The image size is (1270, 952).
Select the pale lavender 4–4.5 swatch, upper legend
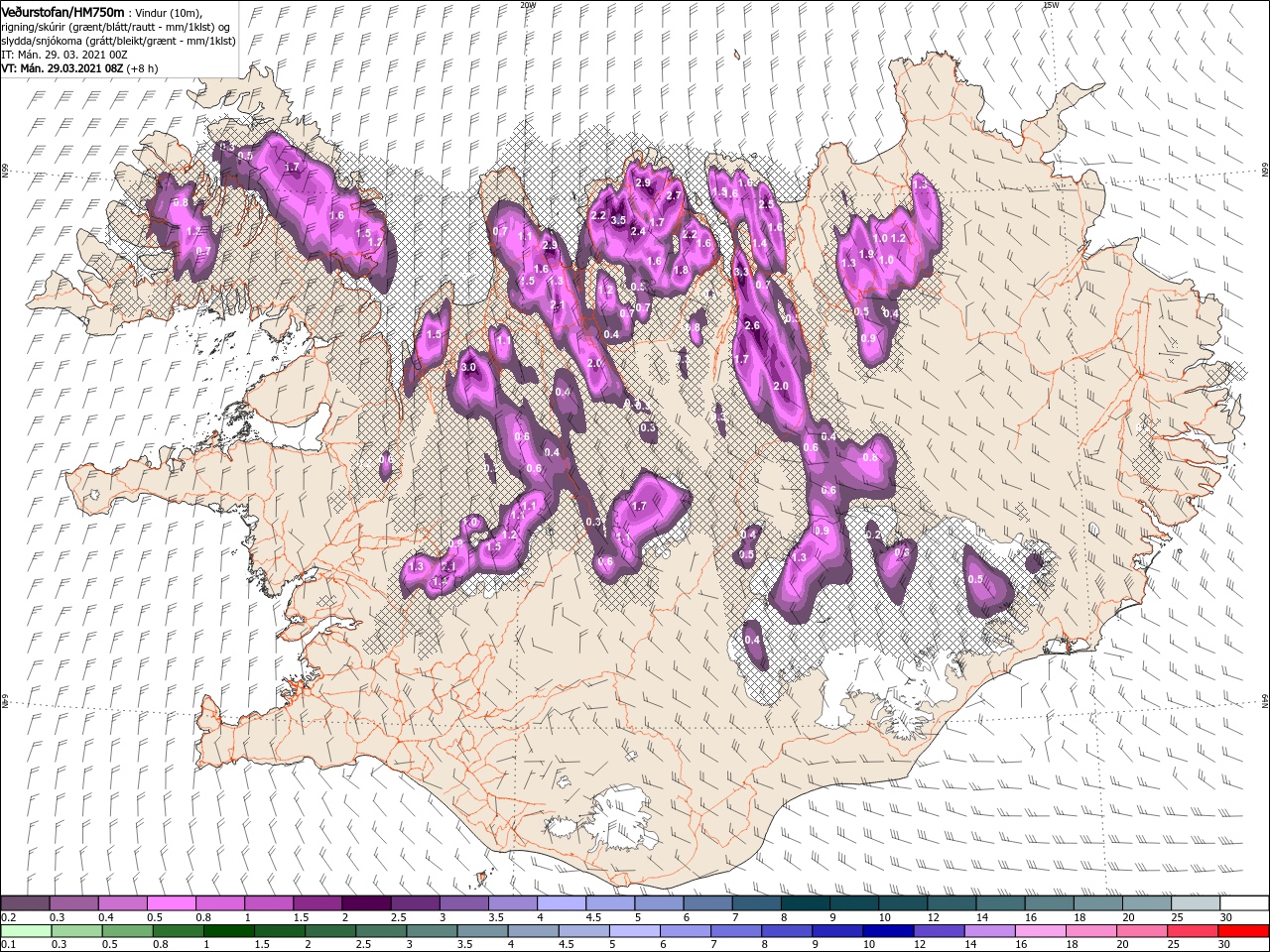pos(561,903)
